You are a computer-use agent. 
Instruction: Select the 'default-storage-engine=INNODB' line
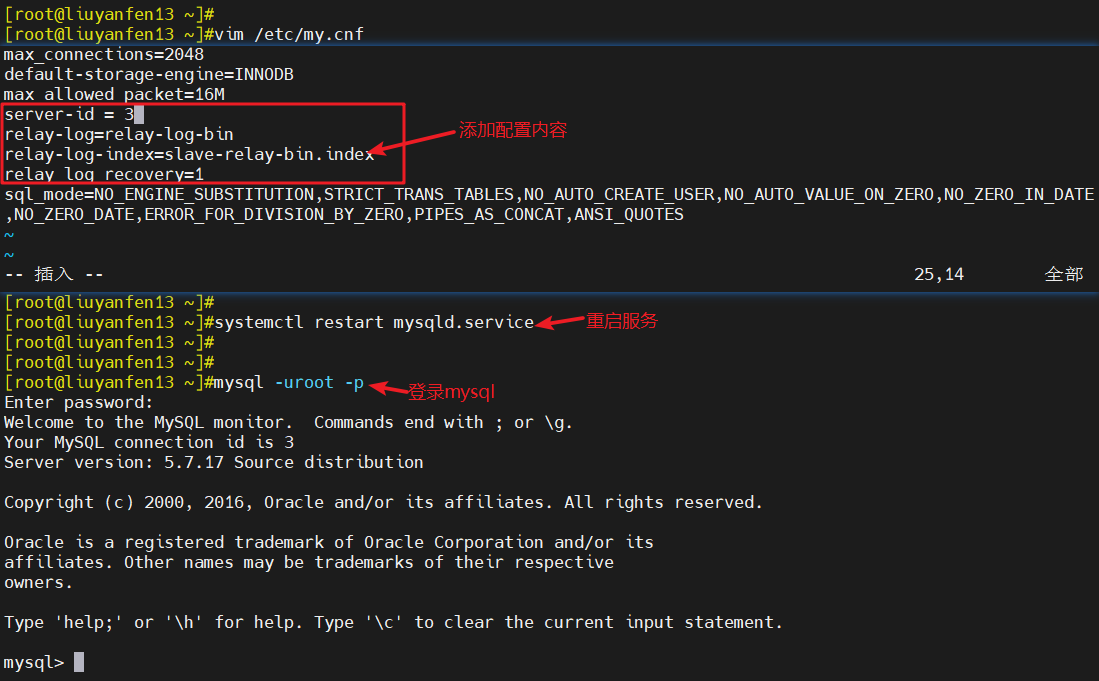[149, 74]
